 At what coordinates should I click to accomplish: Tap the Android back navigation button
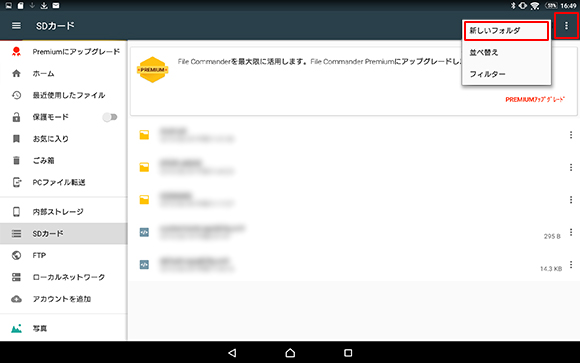[x=232, y=353]
